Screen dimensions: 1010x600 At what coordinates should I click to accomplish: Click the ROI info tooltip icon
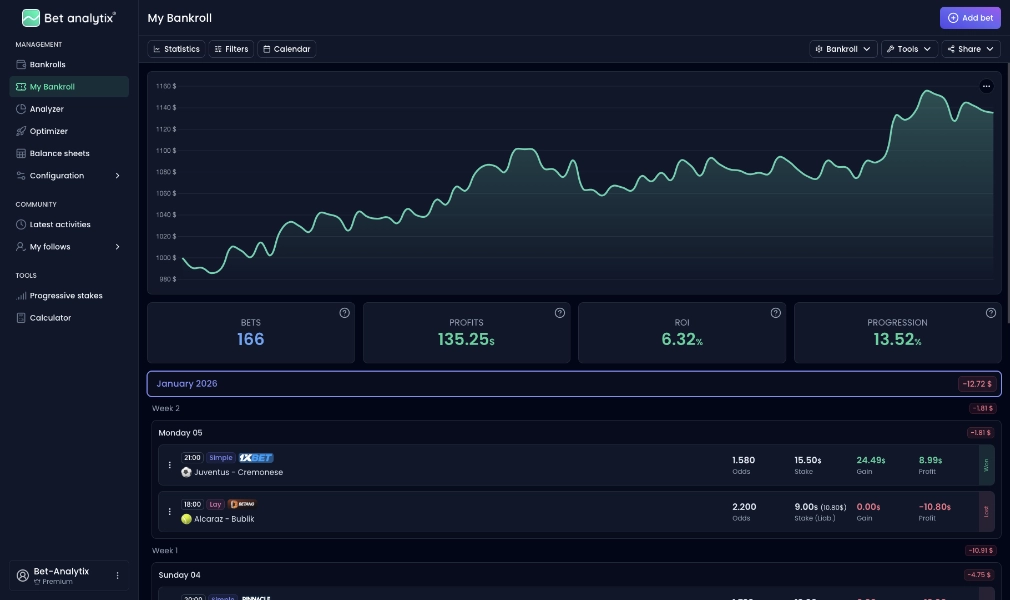point(775,312)
